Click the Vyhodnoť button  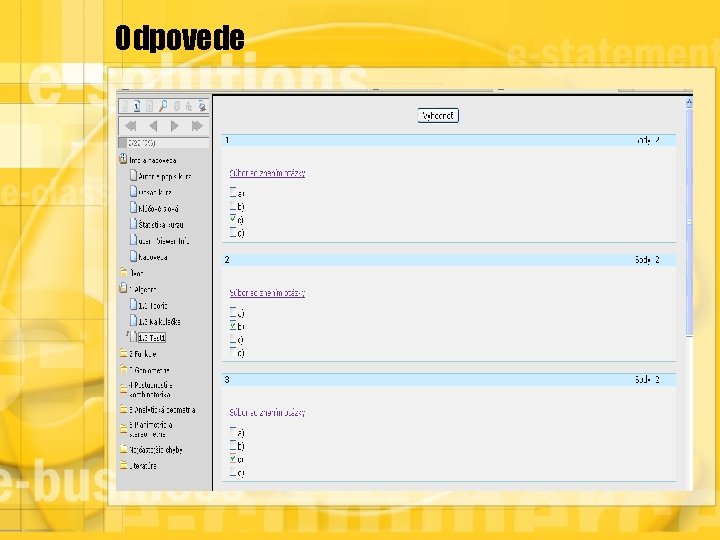coord(438,116)
